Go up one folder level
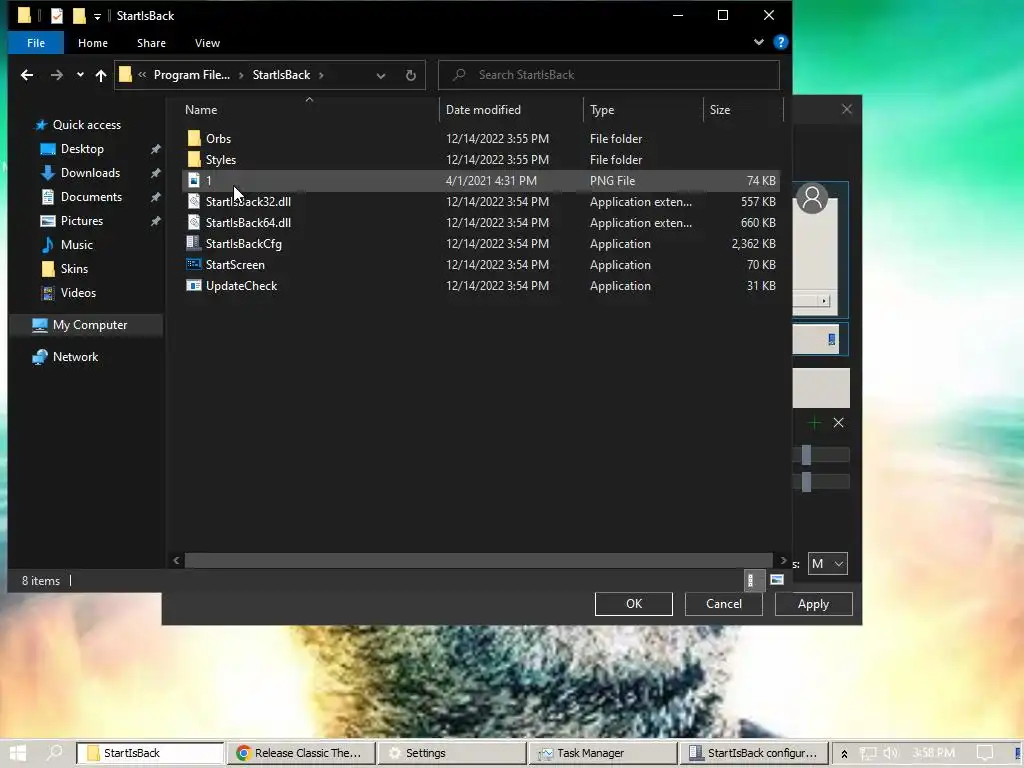This screenshot has height=768, width=1024. click(101, 75)
